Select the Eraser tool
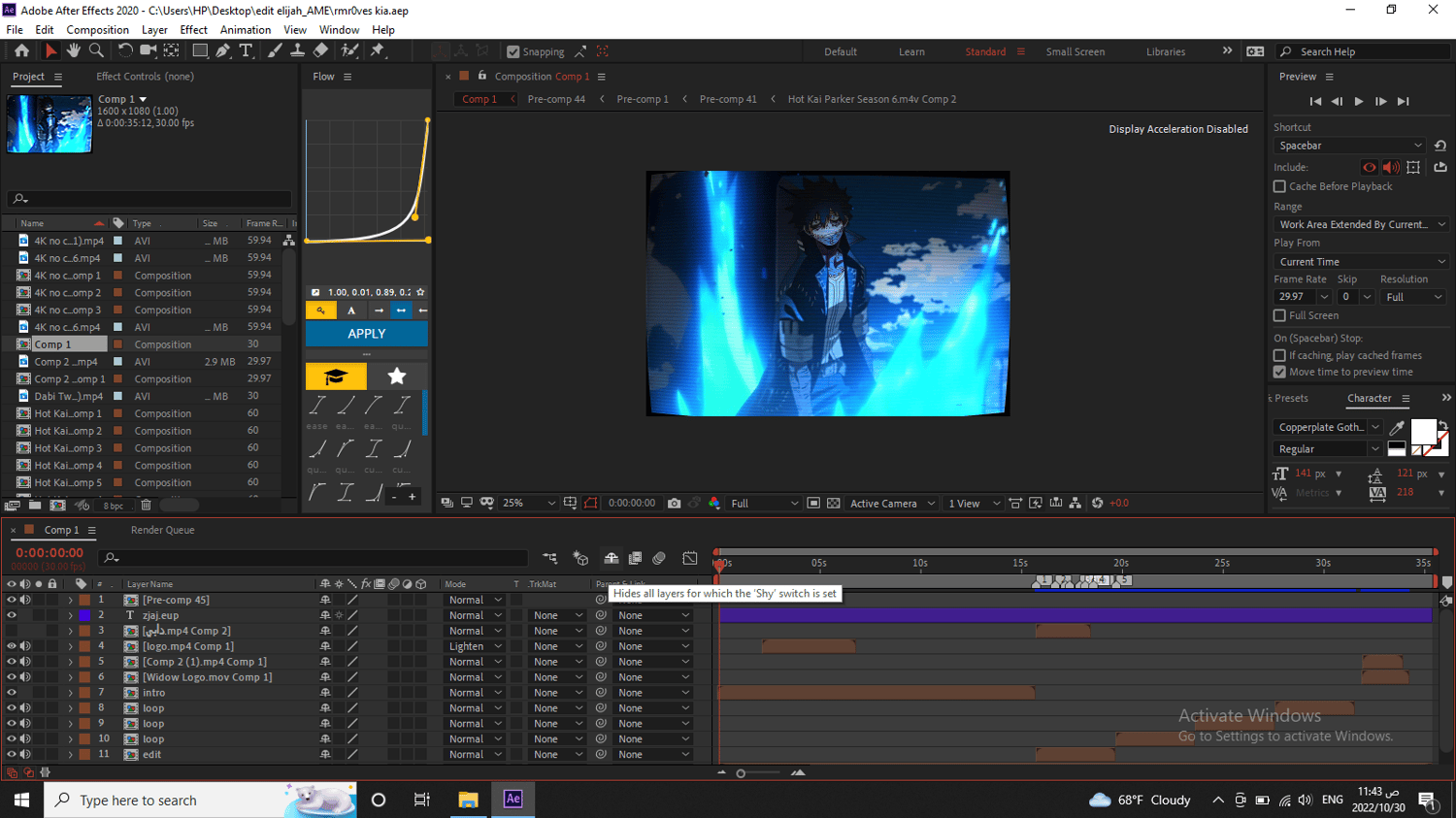1456x818 pixels. [x=320, y=50]
